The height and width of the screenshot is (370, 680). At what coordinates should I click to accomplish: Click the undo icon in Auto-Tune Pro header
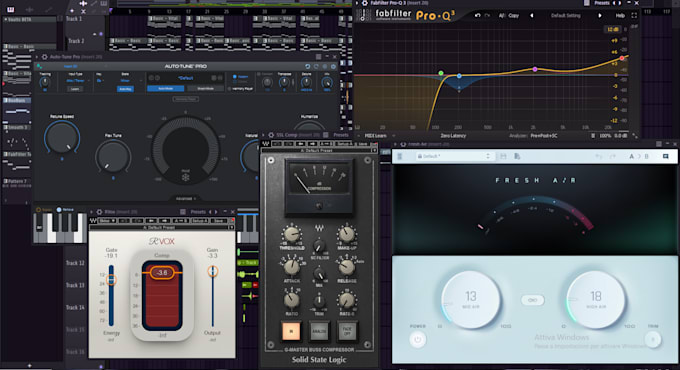coord(307,66)
